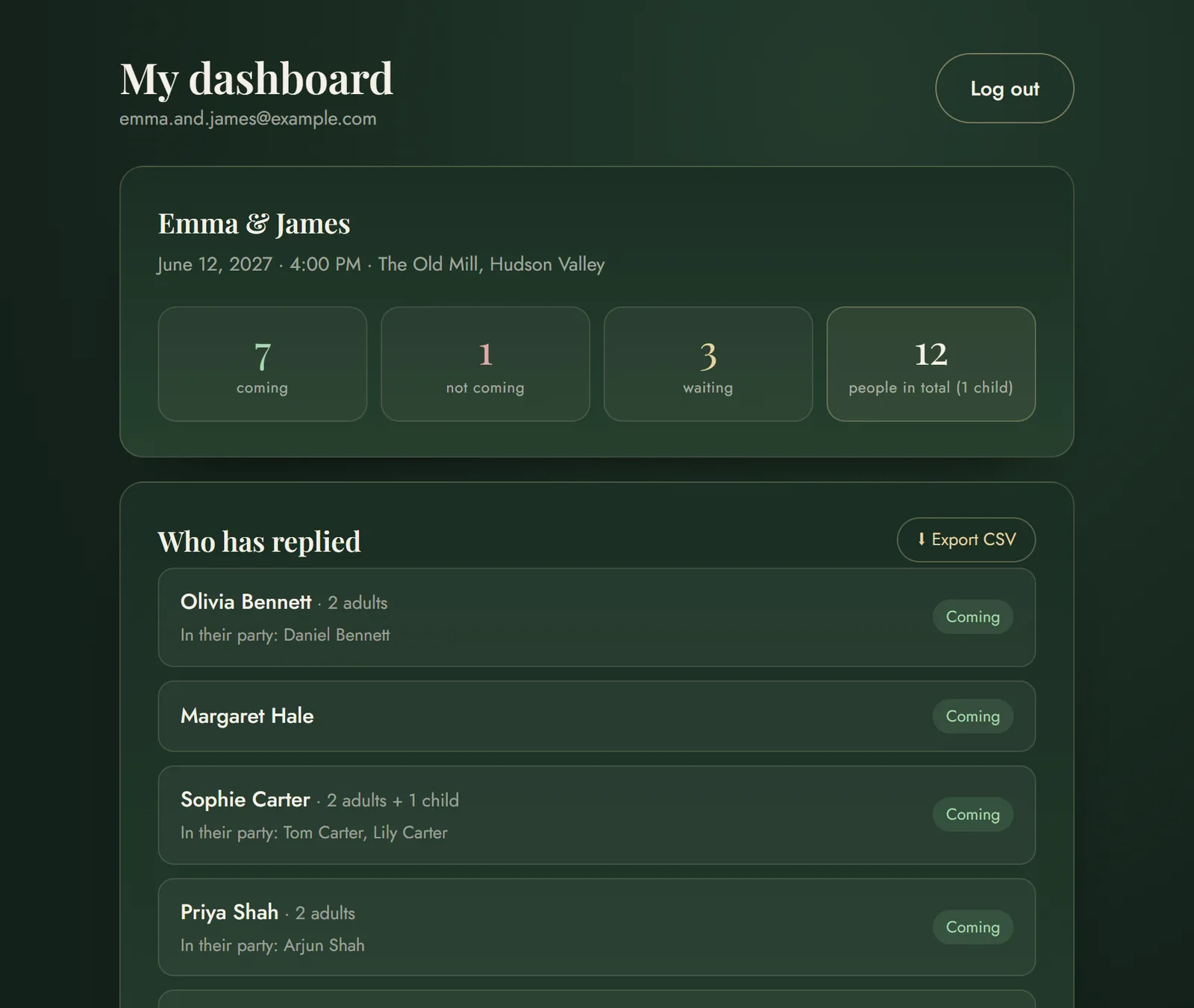Click the download arrow icon in Export CSV
The height and width of the screenshot is (1008, 1194).
(x=922, y=539)
